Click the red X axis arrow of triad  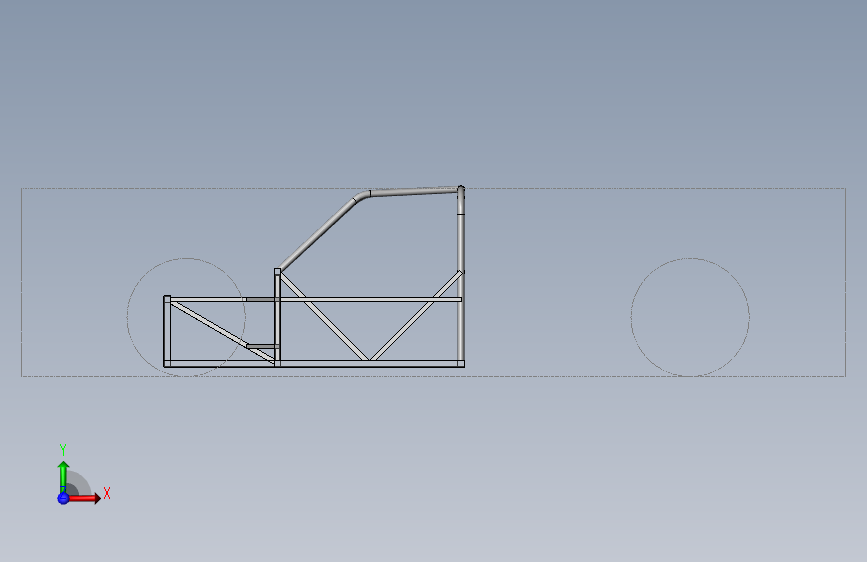[x=84, y=498]
